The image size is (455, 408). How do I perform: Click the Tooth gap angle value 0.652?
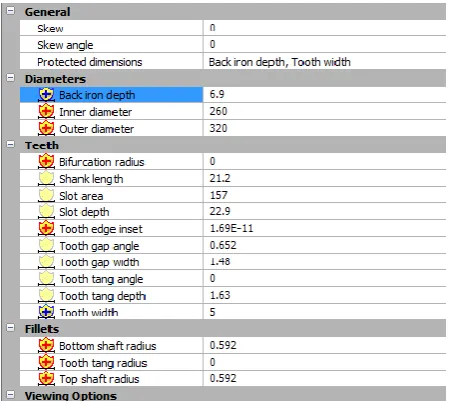(x=324, y=245)
